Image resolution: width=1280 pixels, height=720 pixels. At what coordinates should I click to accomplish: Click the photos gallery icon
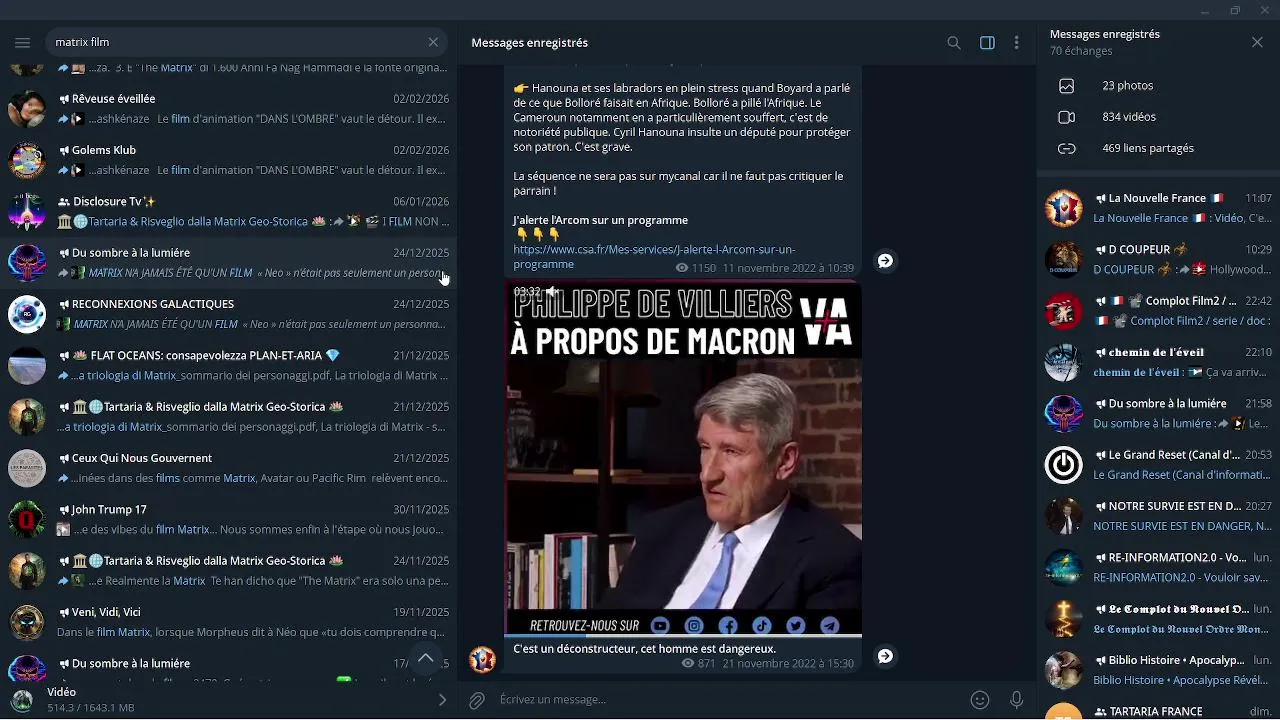point(1067,86)
